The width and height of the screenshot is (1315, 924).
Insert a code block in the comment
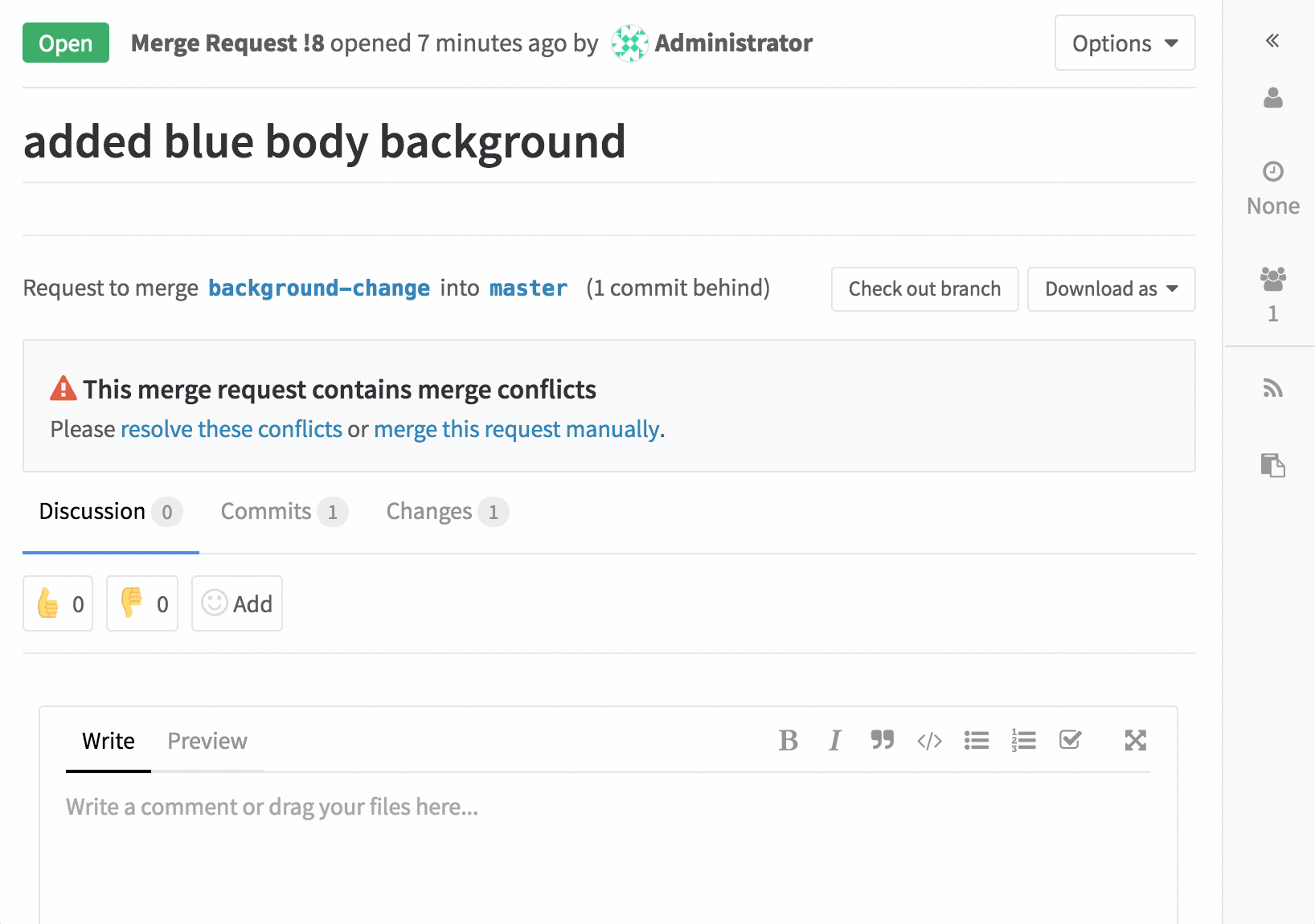point(929,741)
